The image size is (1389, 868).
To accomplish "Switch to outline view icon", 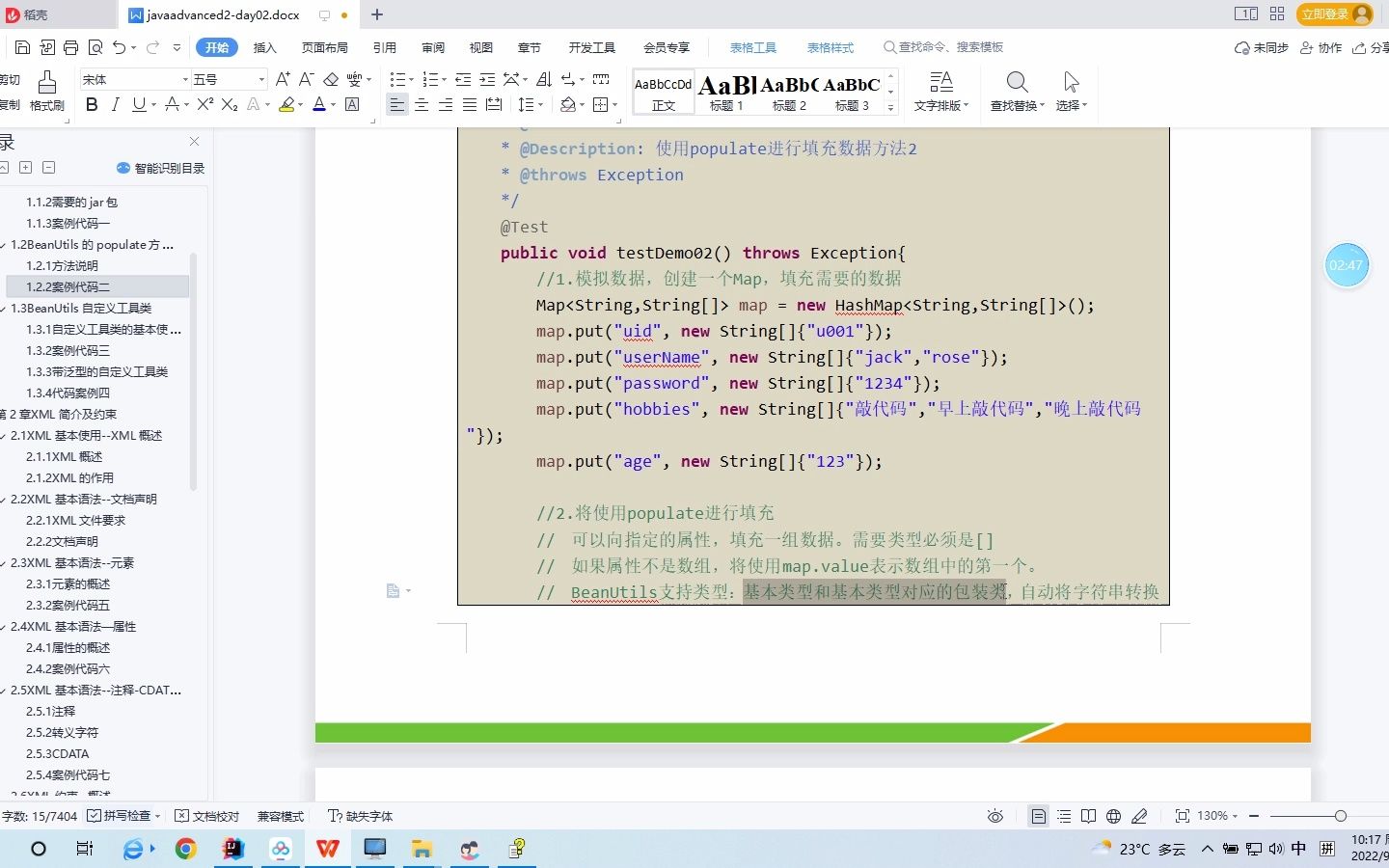I will (x=1064, y=816).
